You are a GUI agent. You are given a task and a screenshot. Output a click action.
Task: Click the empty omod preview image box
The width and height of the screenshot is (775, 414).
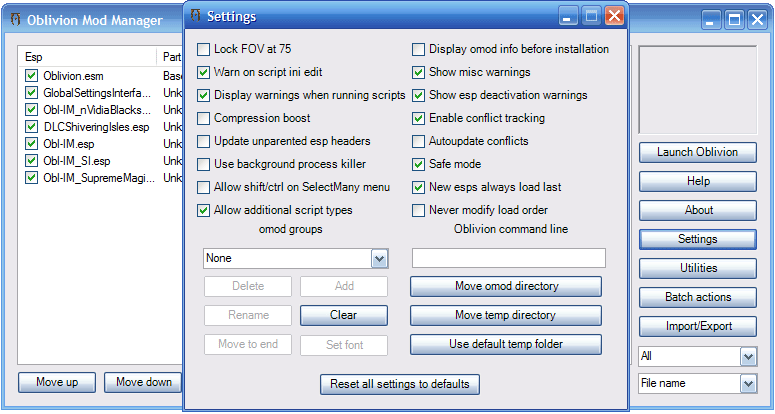coord(697,89)
